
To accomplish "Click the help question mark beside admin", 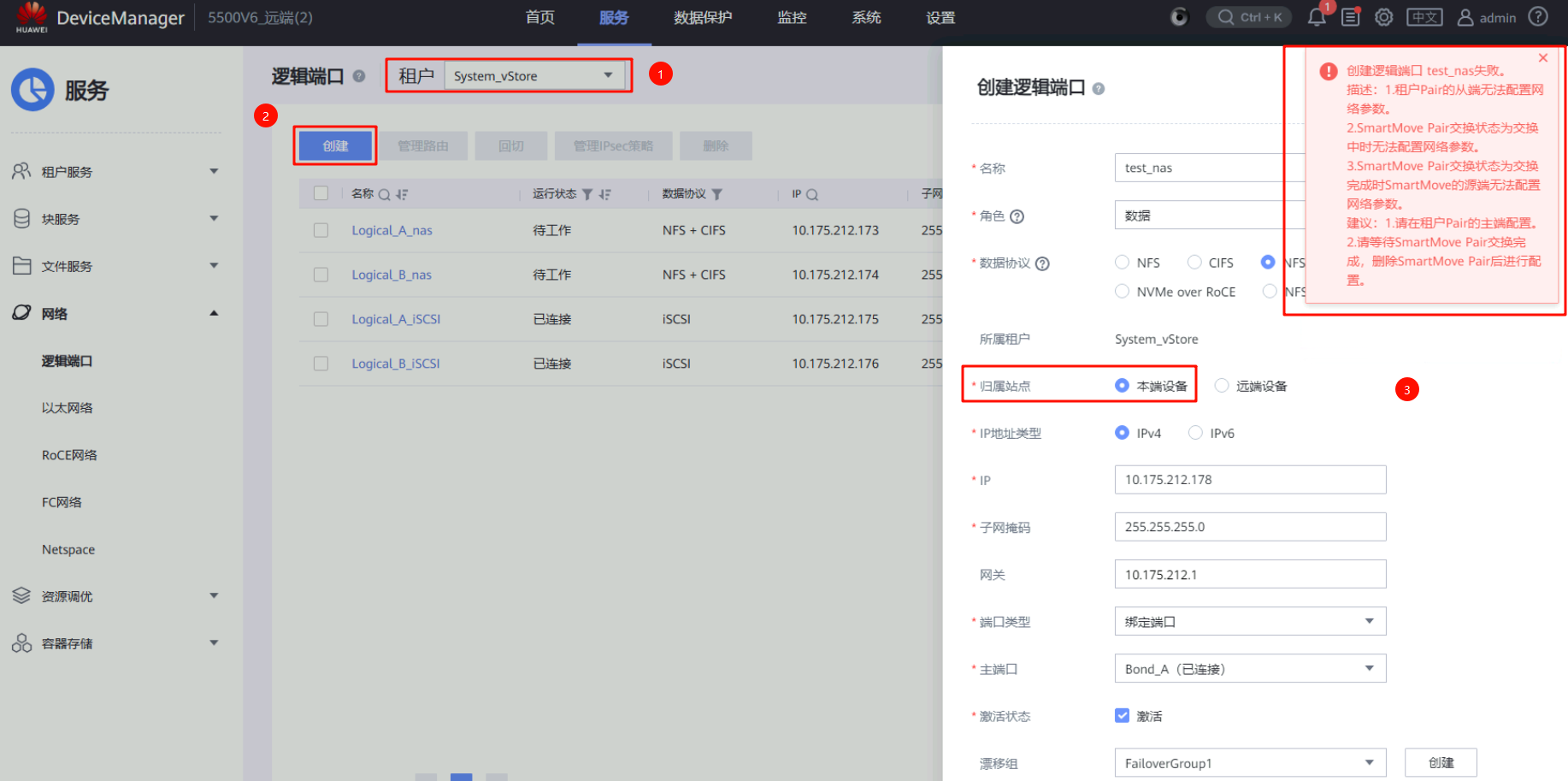I will pyautogui.click(x=1538, y=17).
